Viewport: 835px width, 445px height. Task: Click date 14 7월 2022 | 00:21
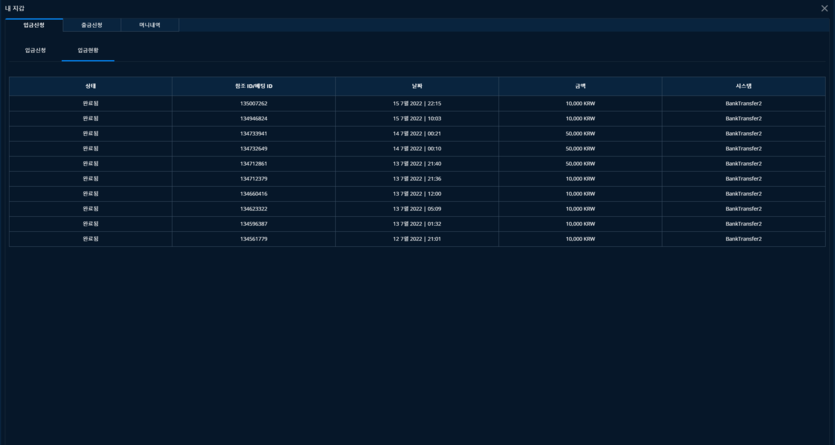[417, 134]
